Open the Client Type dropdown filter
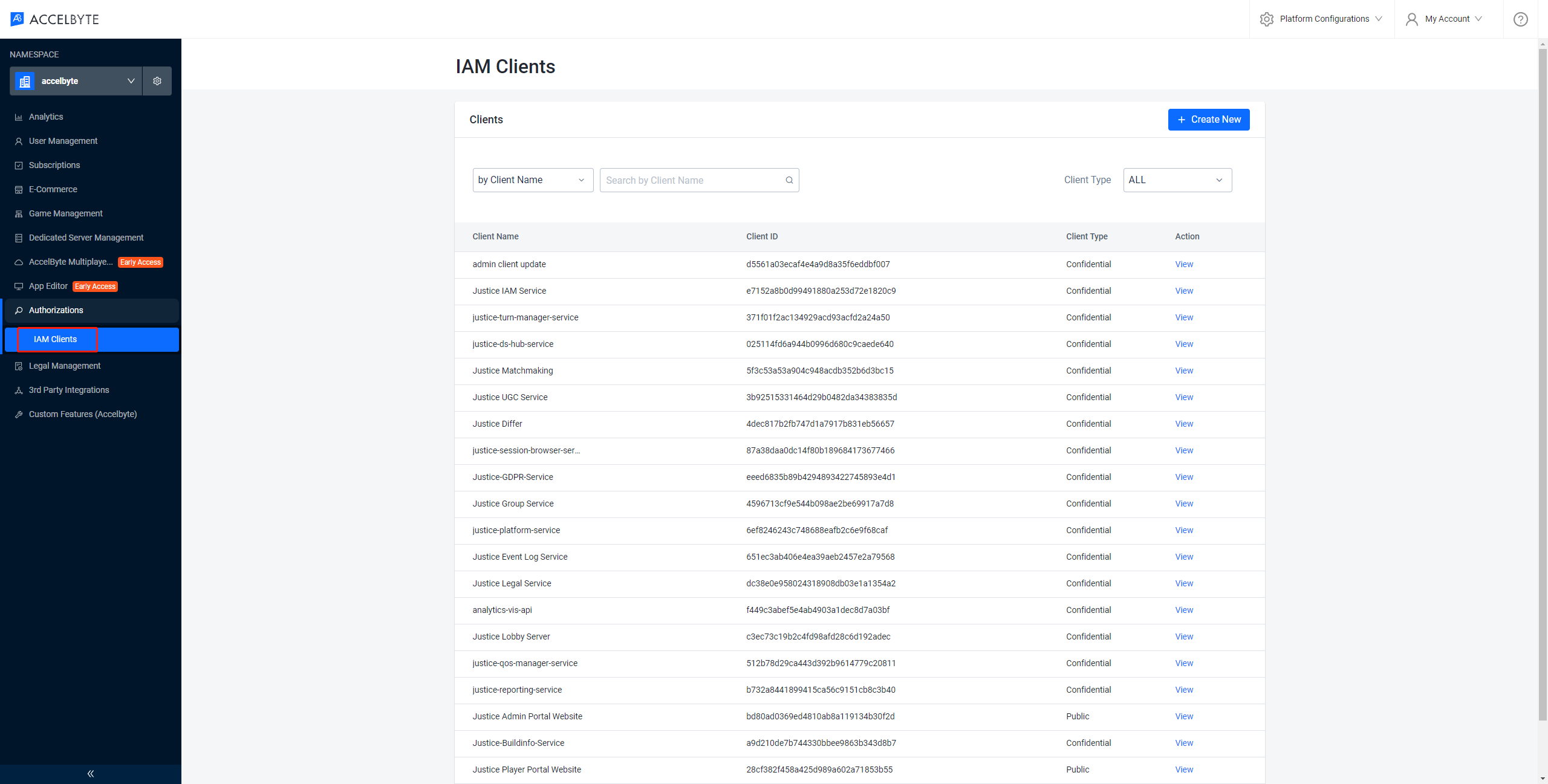 1177,180
